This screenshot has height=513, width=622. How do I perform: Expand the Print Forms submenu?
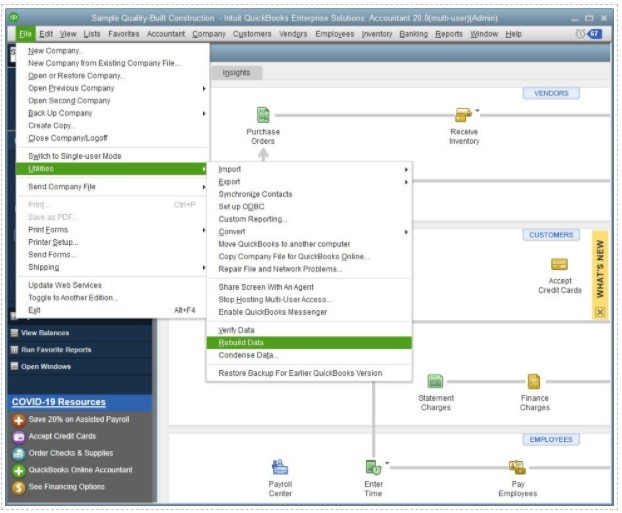[204, 230]
